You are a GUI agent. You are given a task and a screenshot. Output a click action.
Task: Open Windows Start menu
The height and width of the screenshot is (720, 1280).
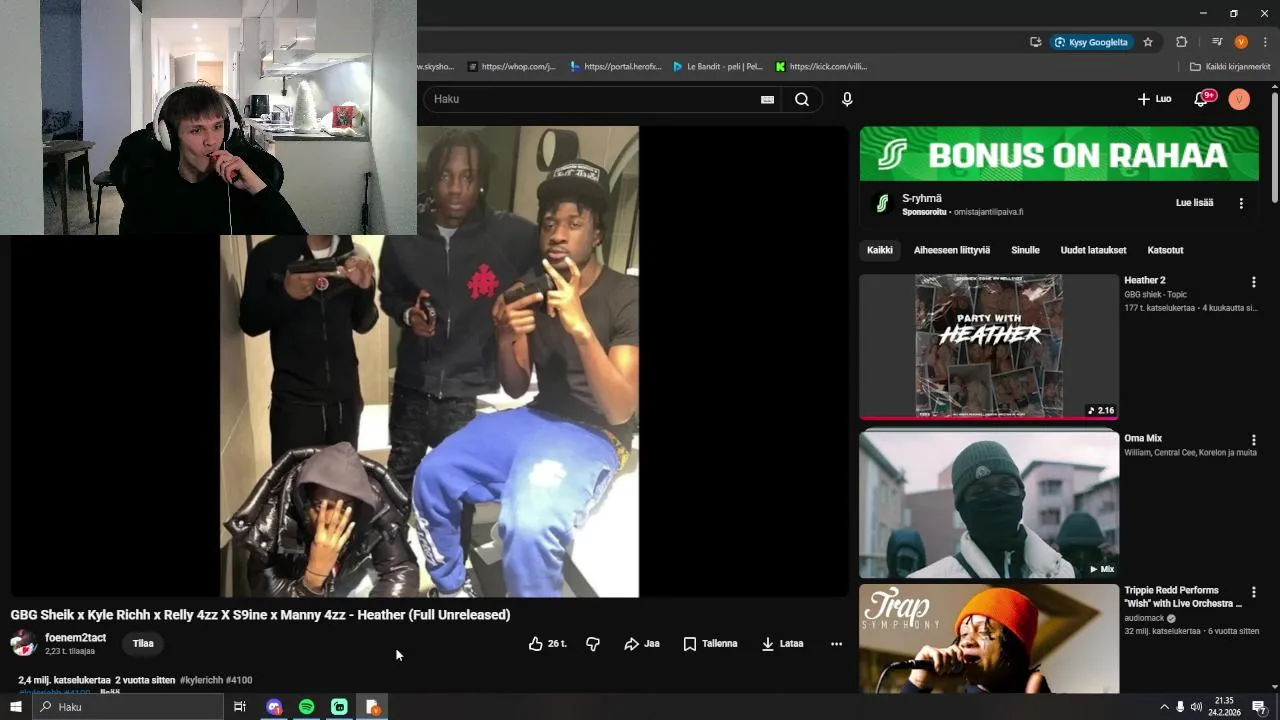pyautogui.click(x=15, y=707)
